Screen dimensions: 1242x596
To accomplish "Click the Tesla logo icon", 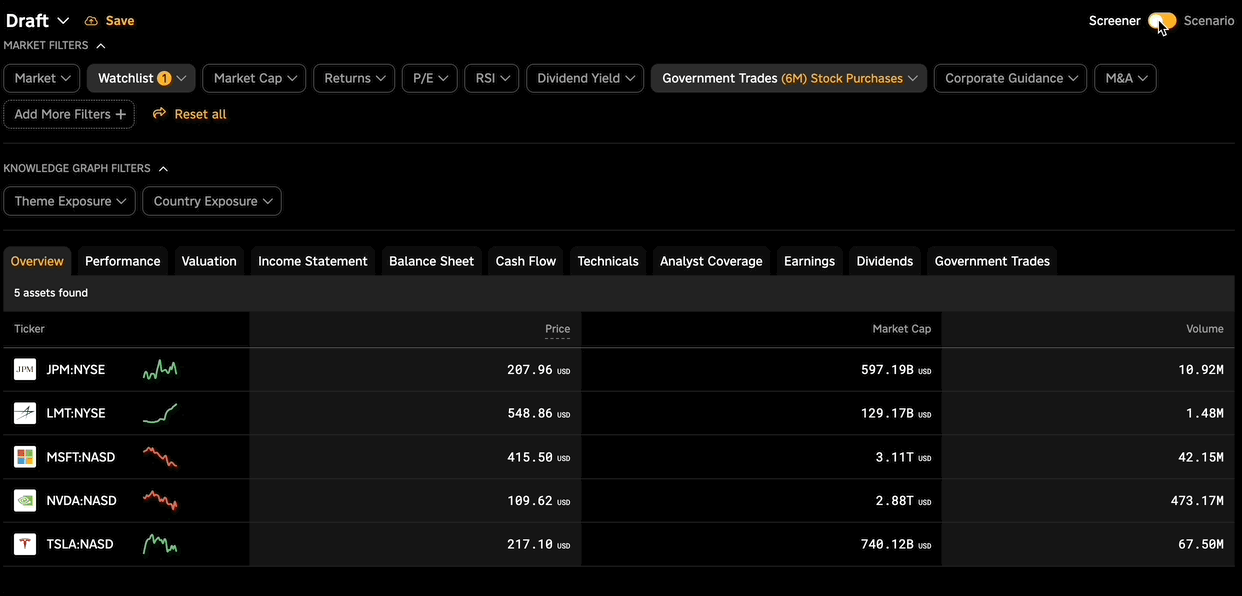I will point(25,544).
